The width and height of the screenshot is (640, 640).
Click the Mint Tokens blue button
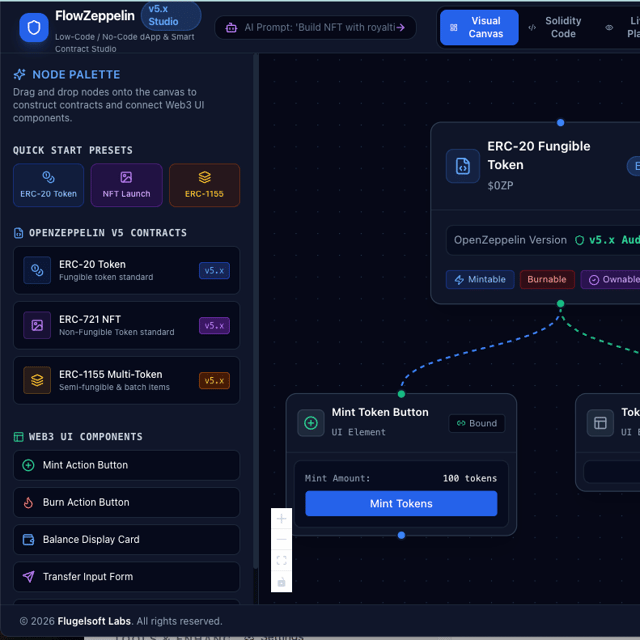pos(401,504)
